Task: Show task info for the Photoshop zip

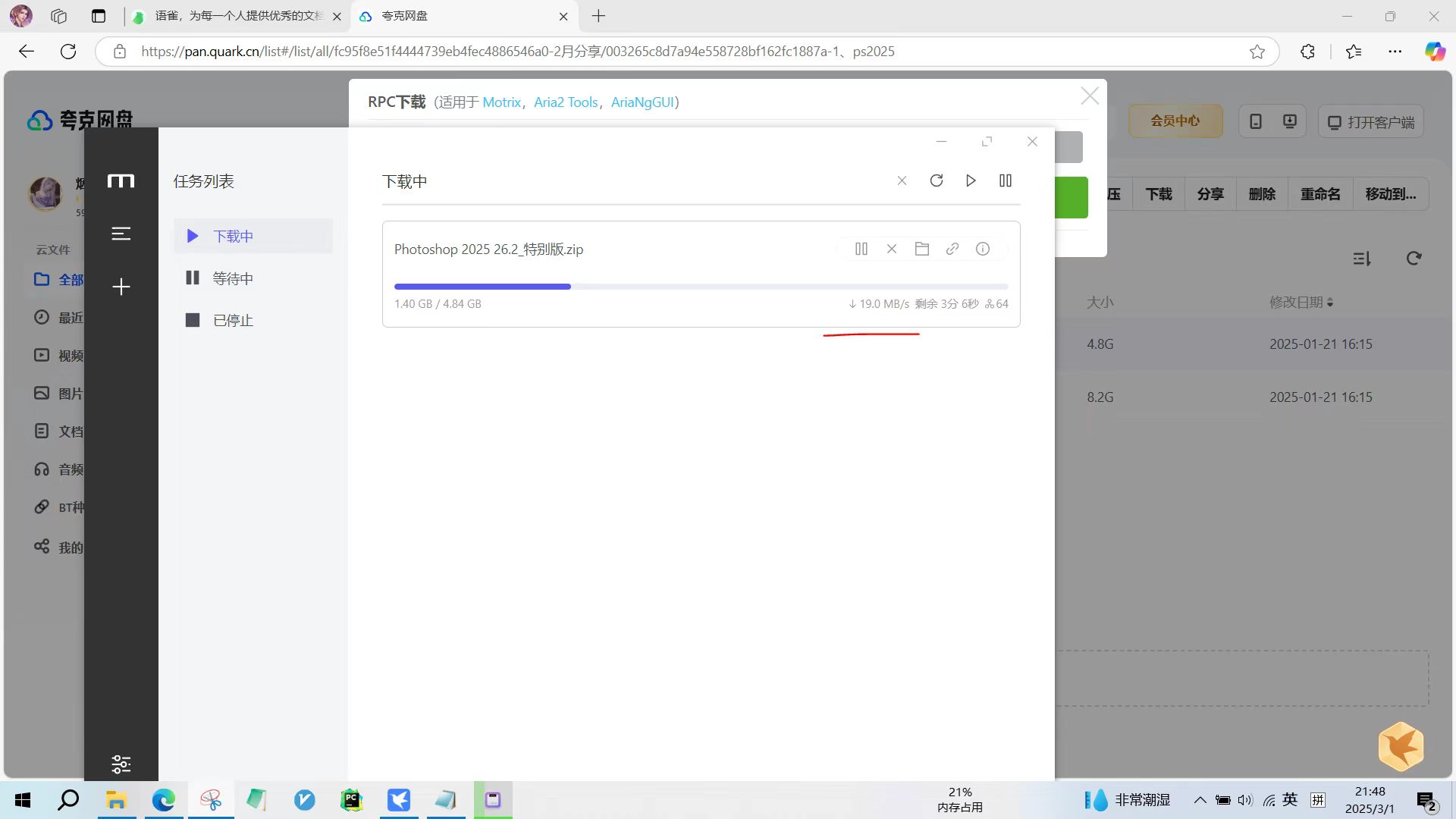Action: (983, 249)
